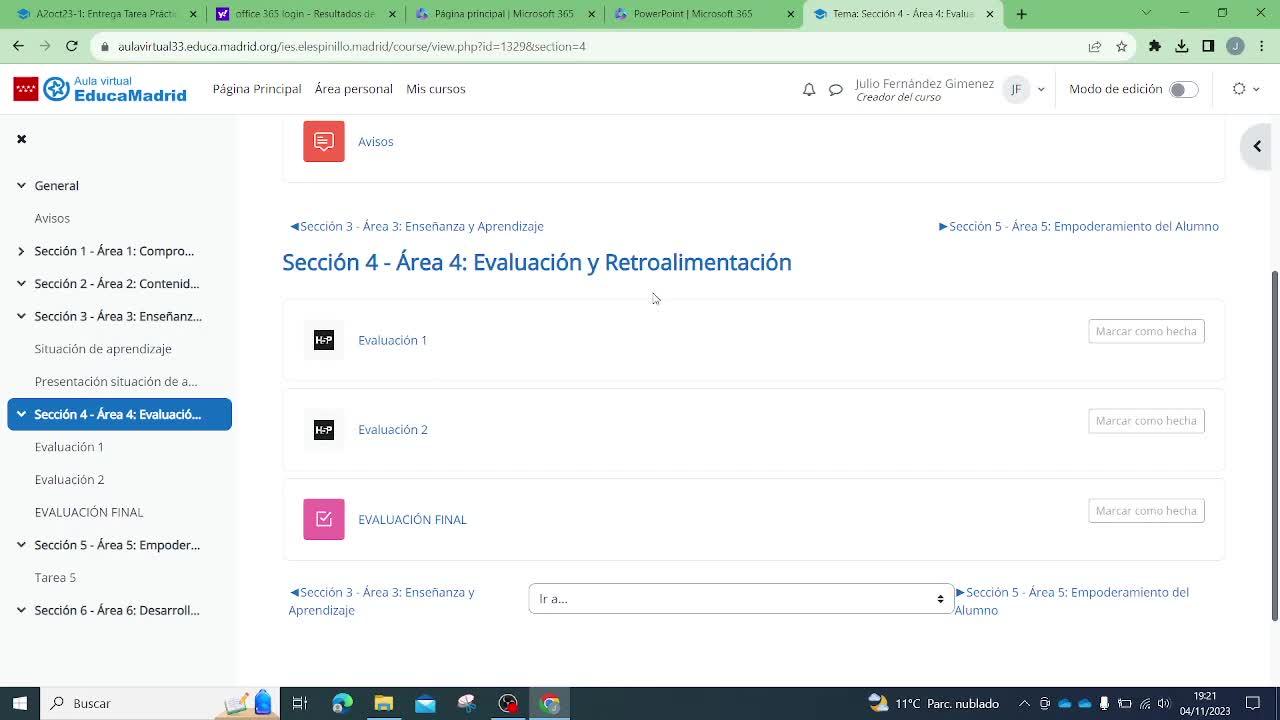Collapse the General section in sidebar

point(21,185)
